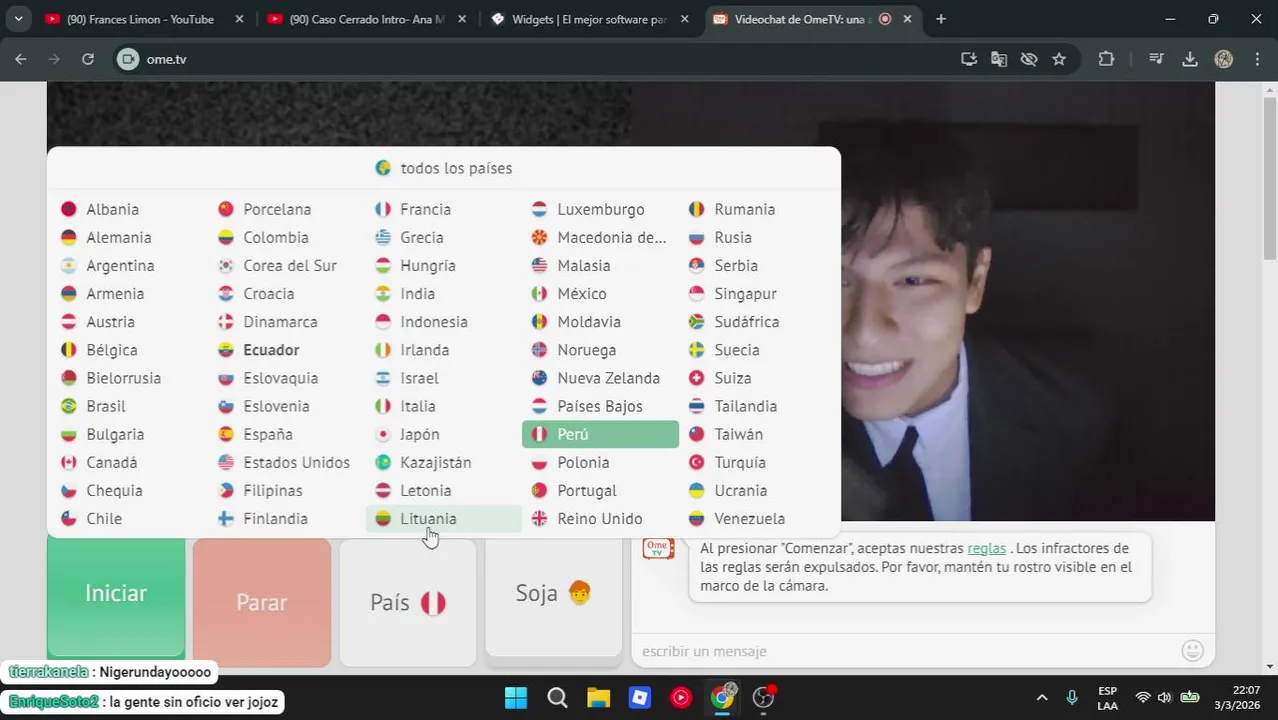
Task: Open the red circular taskbar app
Action: [x=681, y=697]
